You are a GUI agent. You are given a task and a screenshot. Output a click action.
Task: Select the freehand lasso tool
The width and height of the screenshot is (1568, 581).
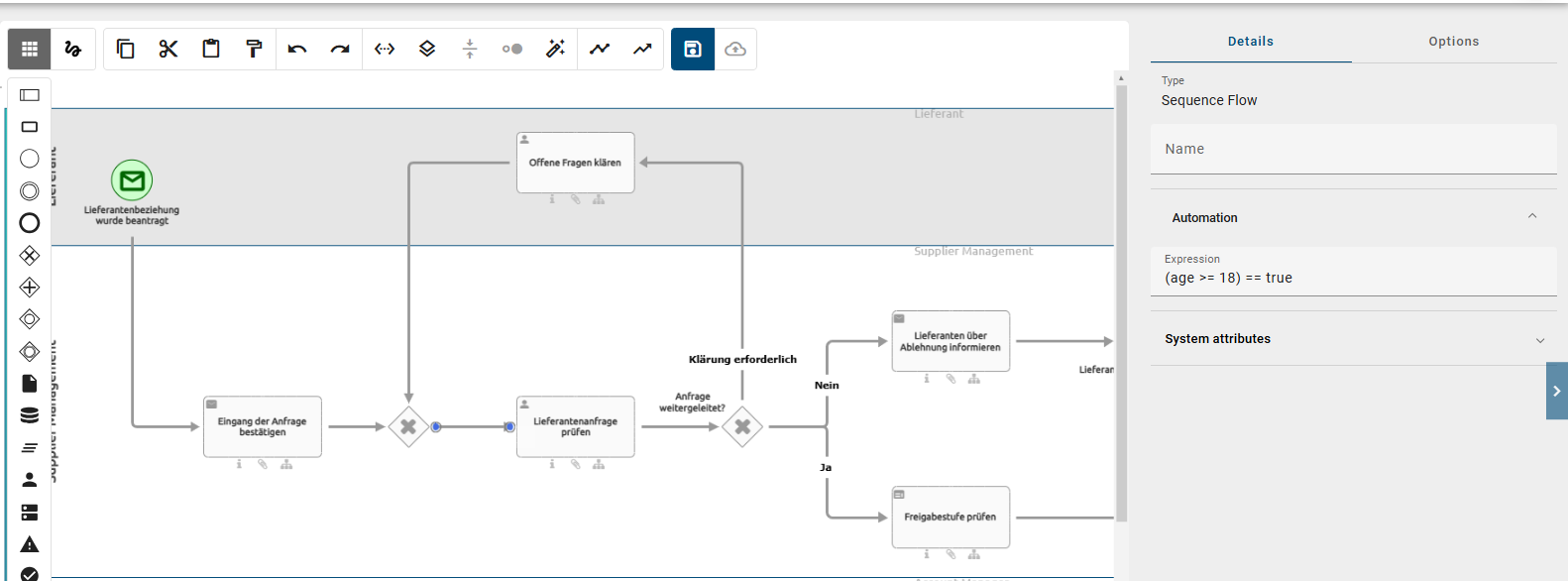(x=72, y=49)
